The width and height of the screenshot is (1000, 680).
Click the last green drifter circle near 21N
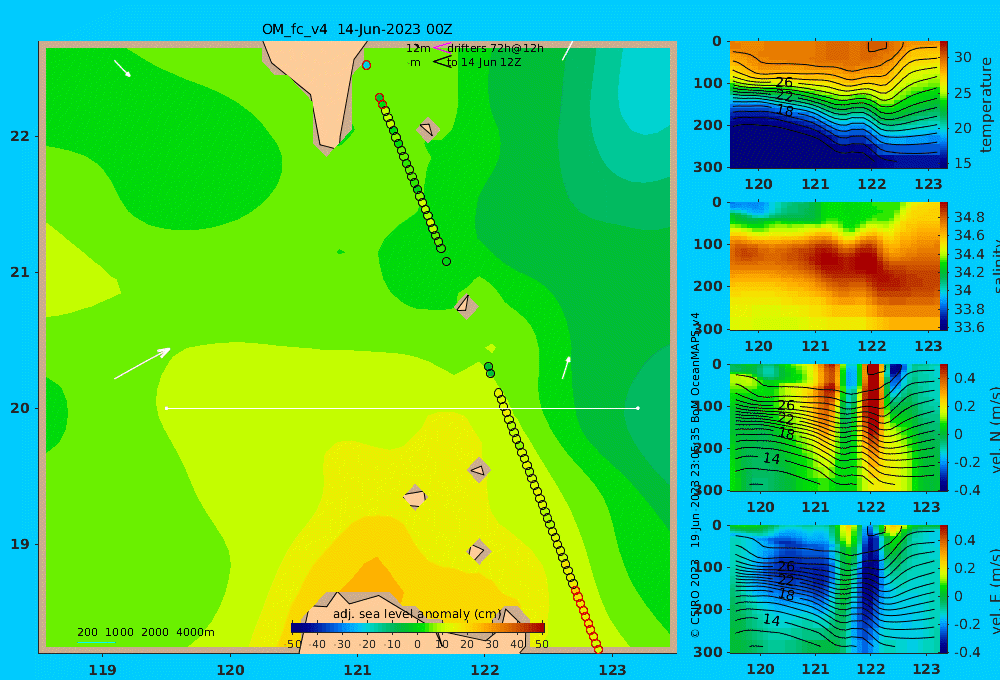[446, 262]
